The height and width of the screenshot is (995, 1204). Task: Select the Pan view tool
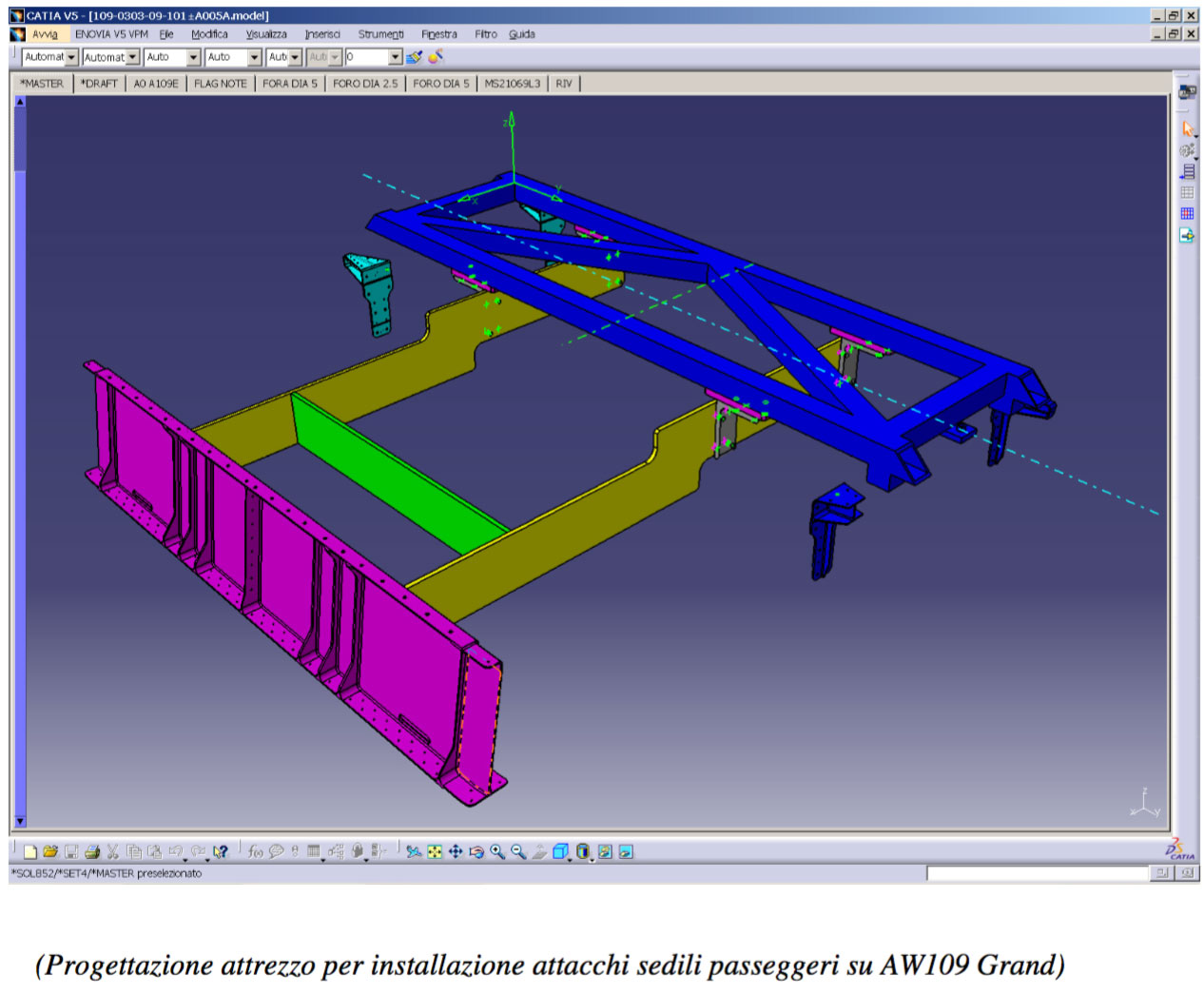pyautogui.click(x=456, y=851)
